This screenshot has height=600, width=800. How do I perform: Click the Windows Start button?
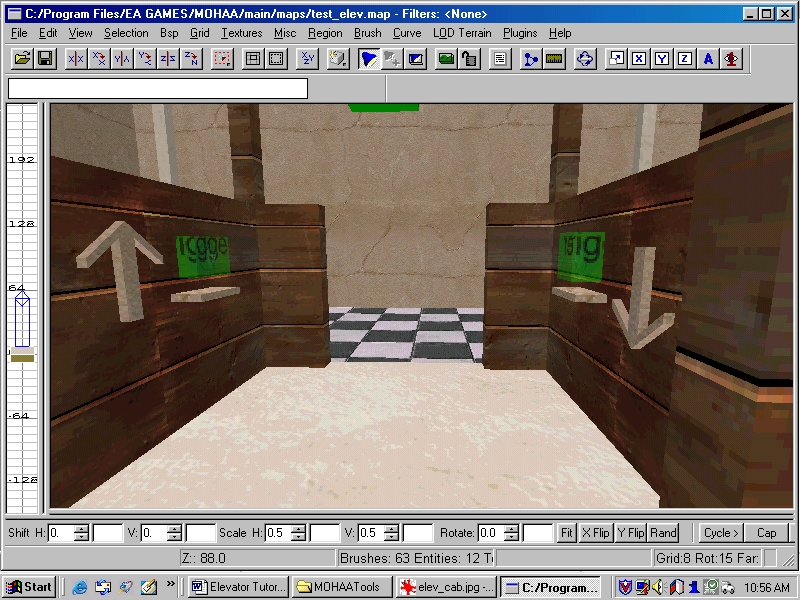29,587
